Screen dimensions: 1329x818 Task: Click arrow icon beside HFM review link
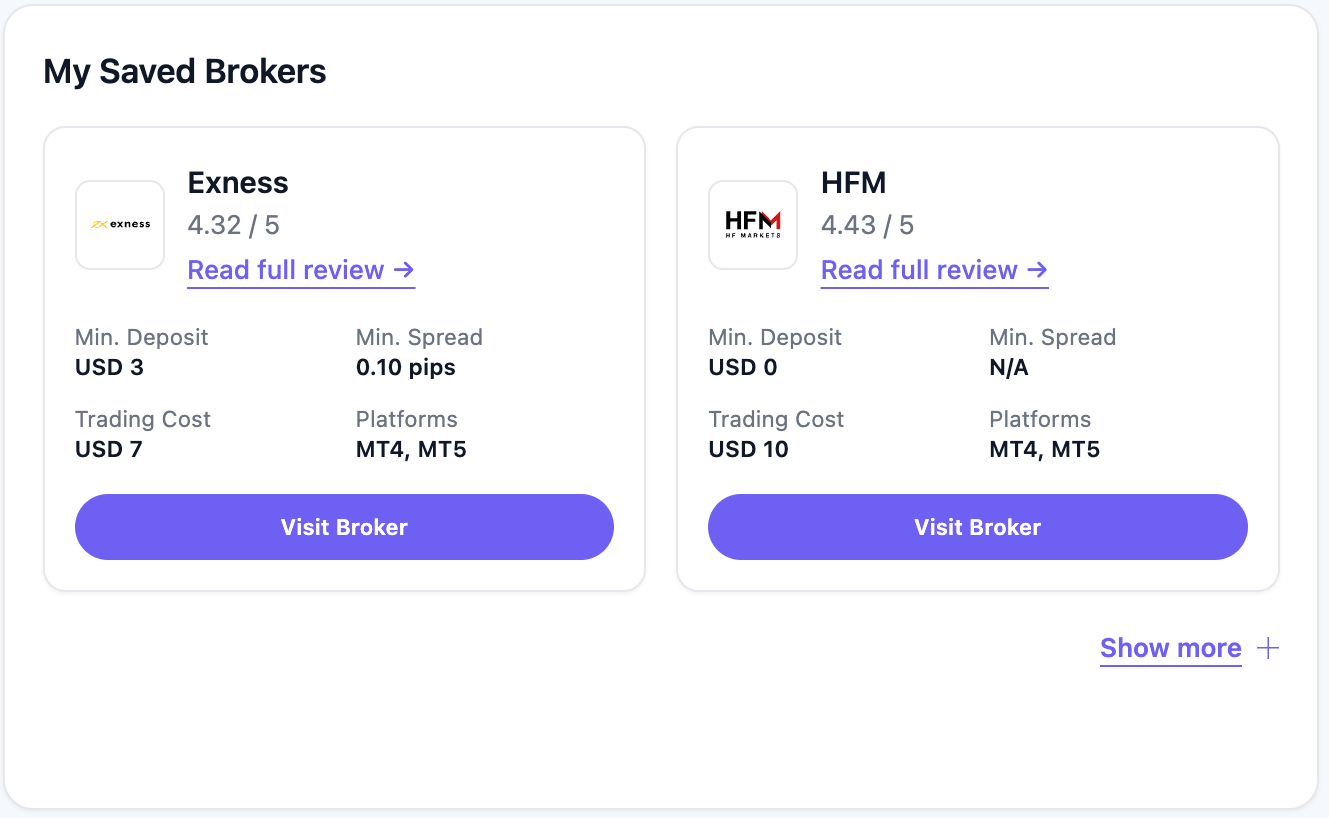click(1038, 270)
